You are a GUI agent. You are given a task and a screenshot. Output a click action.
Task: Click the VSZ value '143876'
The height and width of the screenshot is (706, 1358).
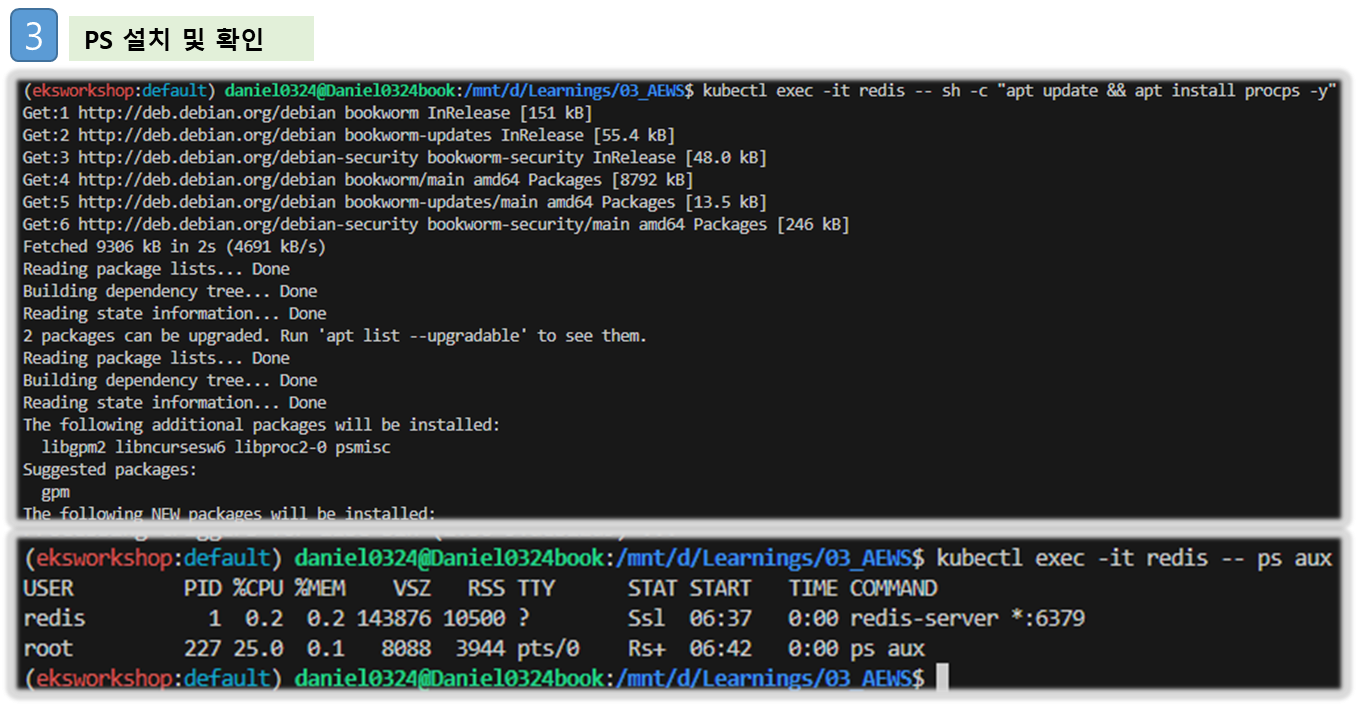point(394,618)
